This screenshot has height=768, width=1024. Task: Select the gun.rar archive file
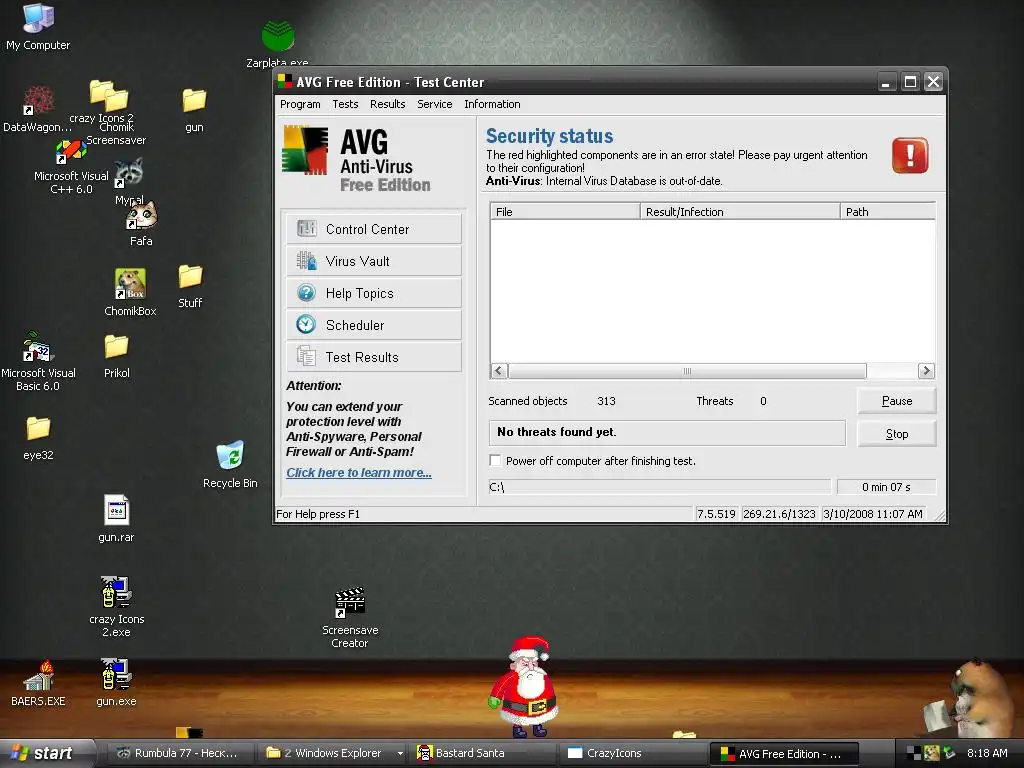pos(116,519)
